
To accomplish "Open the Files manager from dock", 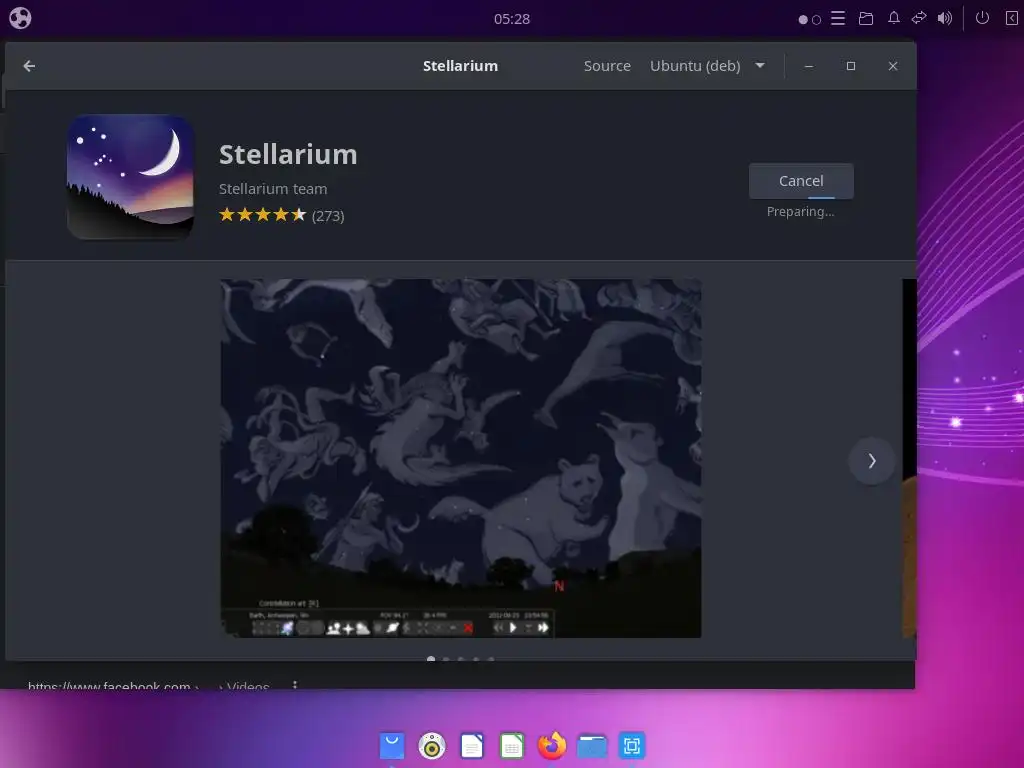I will click(592, 746).
